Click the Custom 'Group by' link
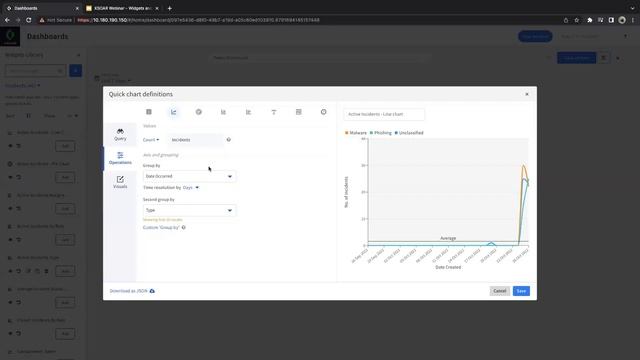The height and width of the screenshot is (360, 640). [161, 227]
